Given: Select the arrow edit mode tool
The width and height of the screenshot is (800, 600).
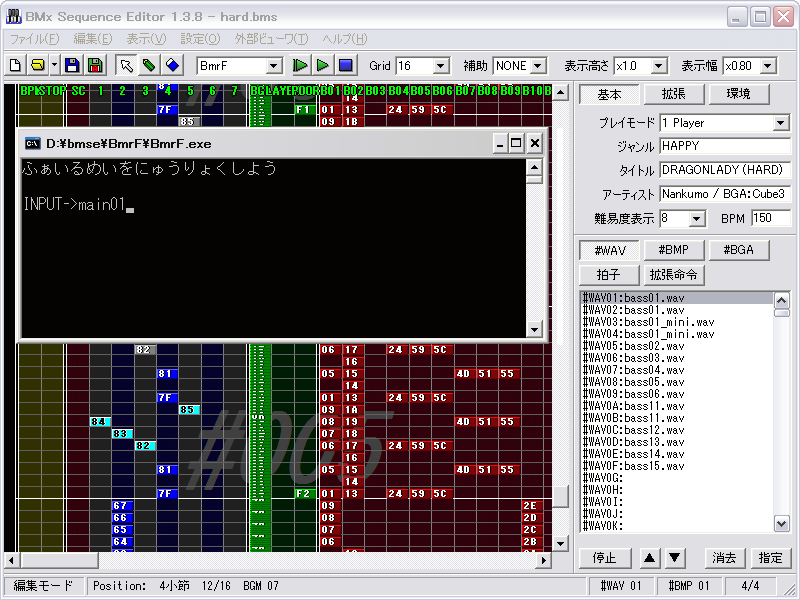Looking at the screenshot, I should click(126, 66).
